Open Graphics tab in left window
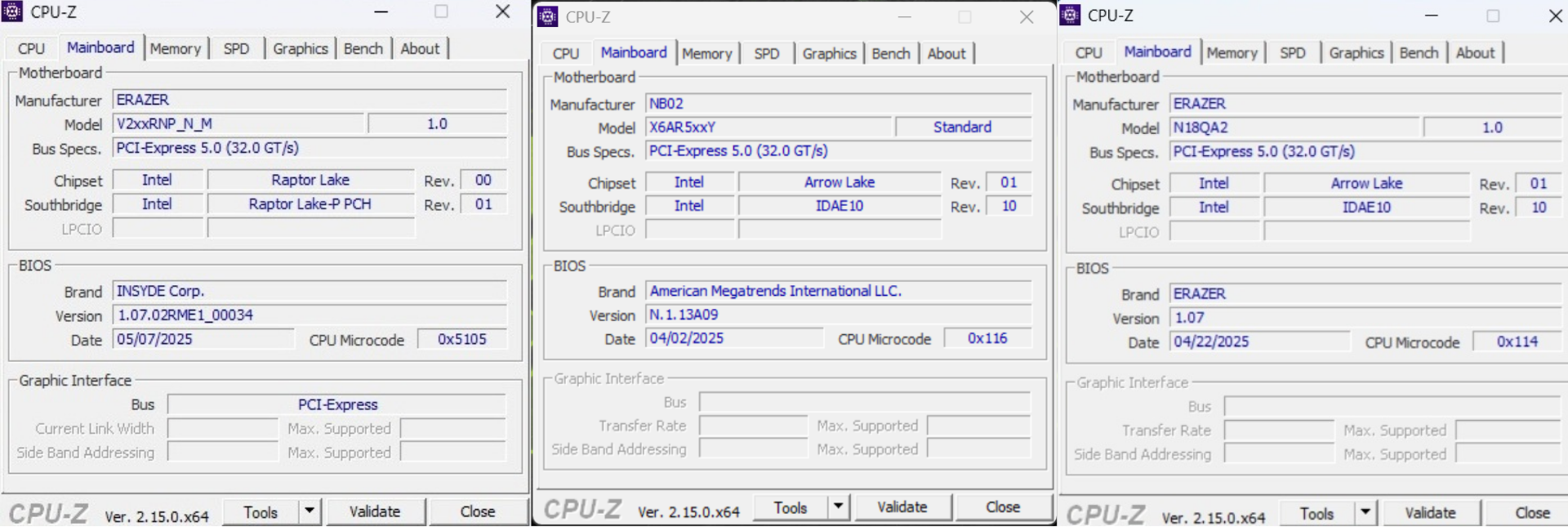 (300, 48)
